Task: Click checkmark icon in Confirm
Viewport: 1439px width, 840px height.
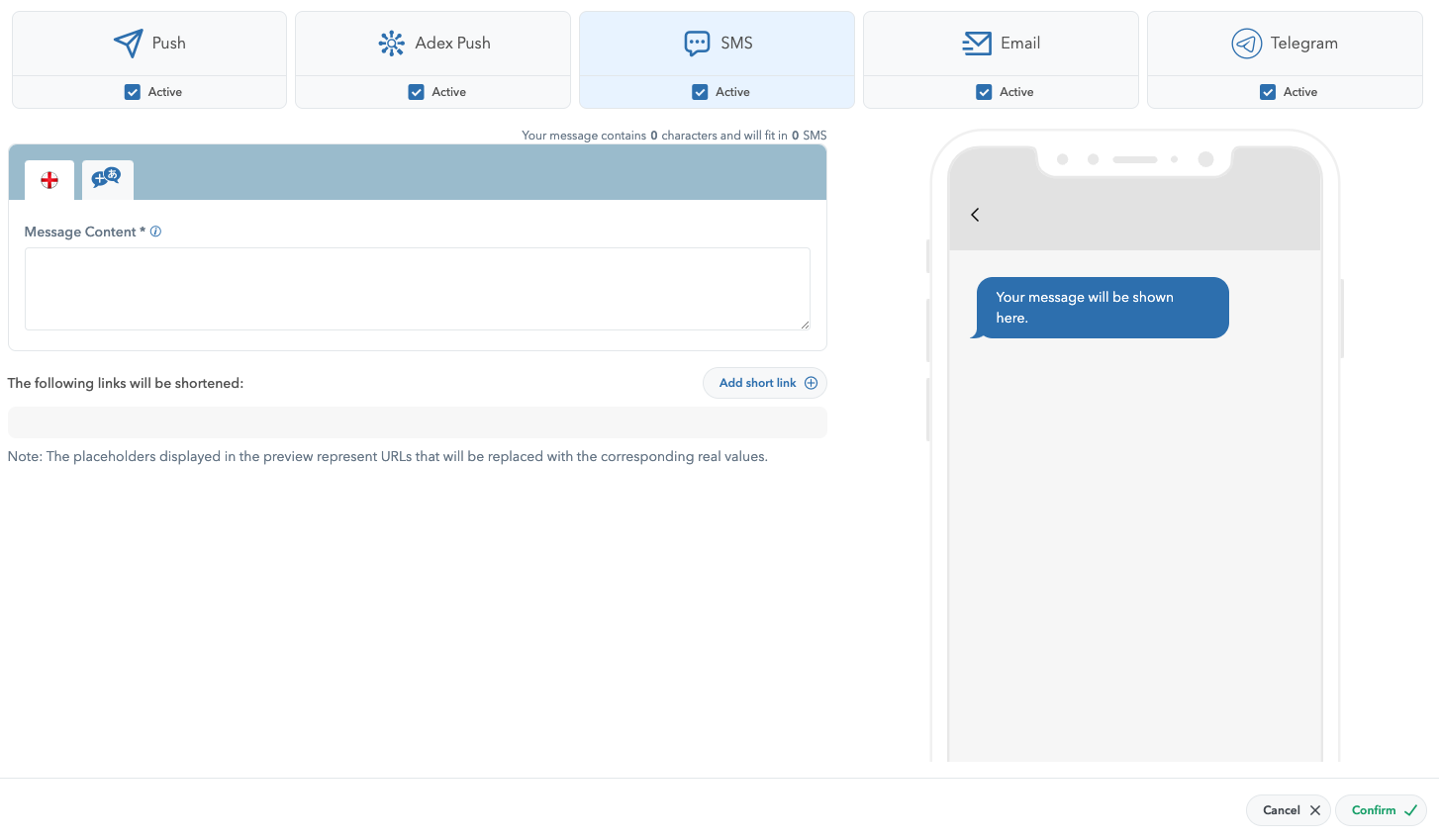Action: coord(1410,810)
